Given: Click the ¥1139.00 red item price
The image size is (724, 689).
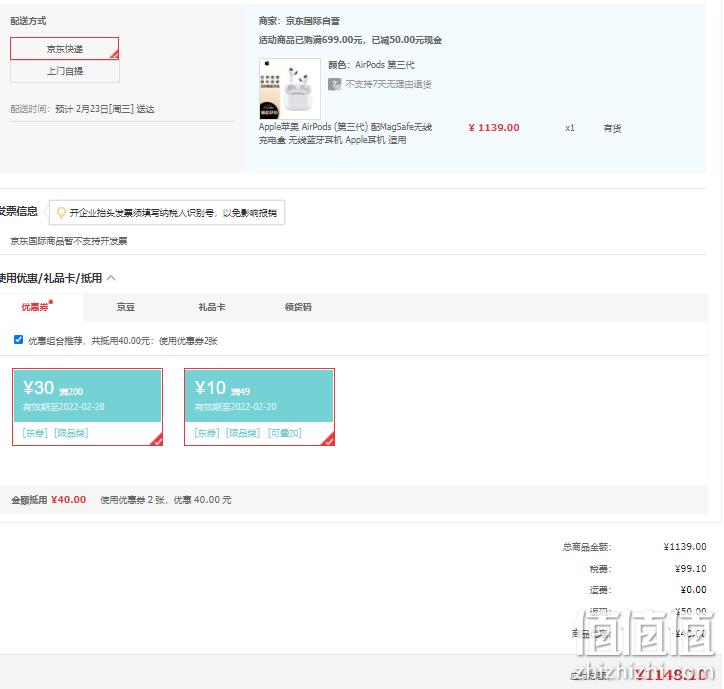Looking at the screenshot, I should (494, 127).
